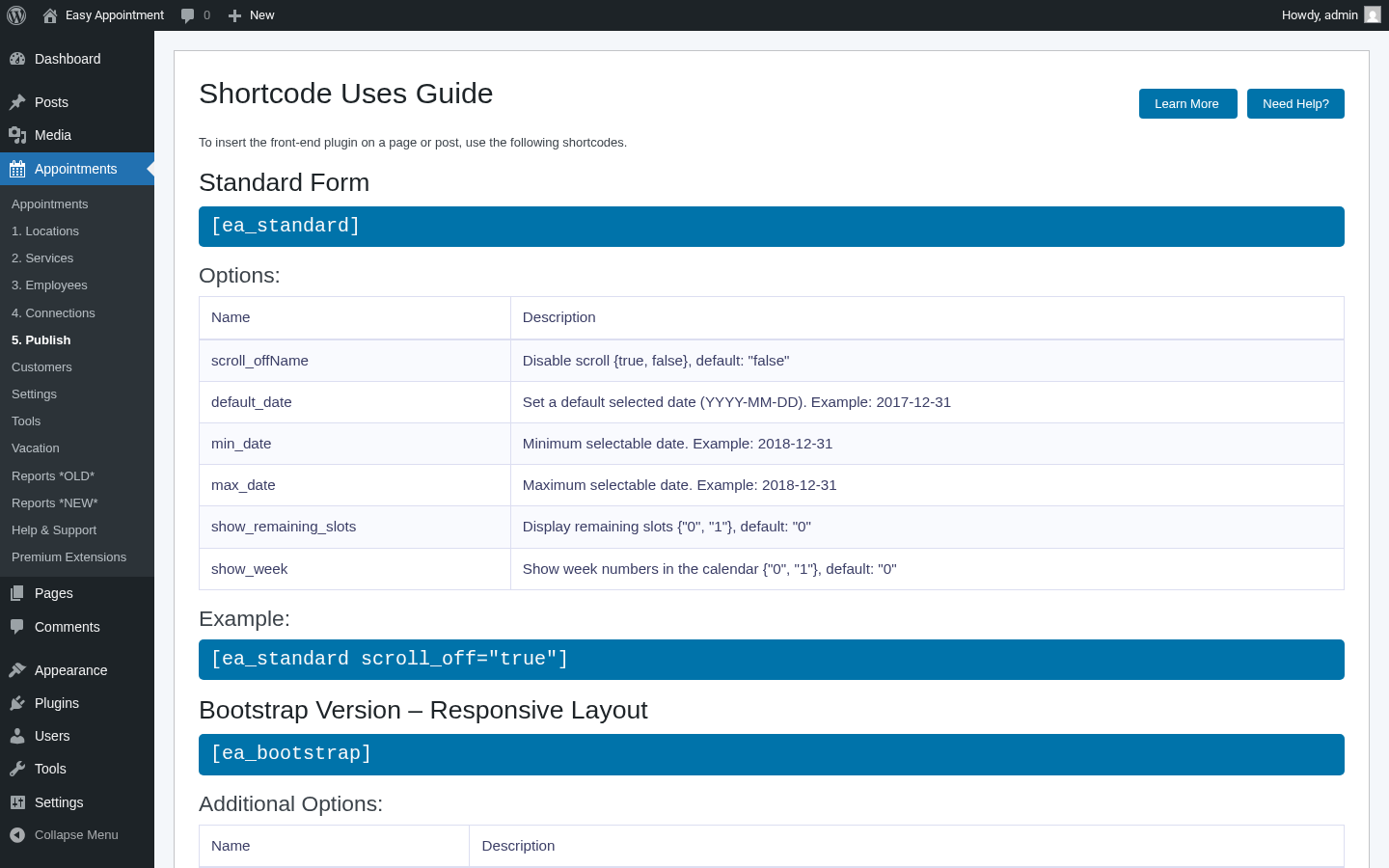Open 4. Connections submenu
This screenshot has height=868, width=1389.
pyautogui.click(x=53, y=313)
